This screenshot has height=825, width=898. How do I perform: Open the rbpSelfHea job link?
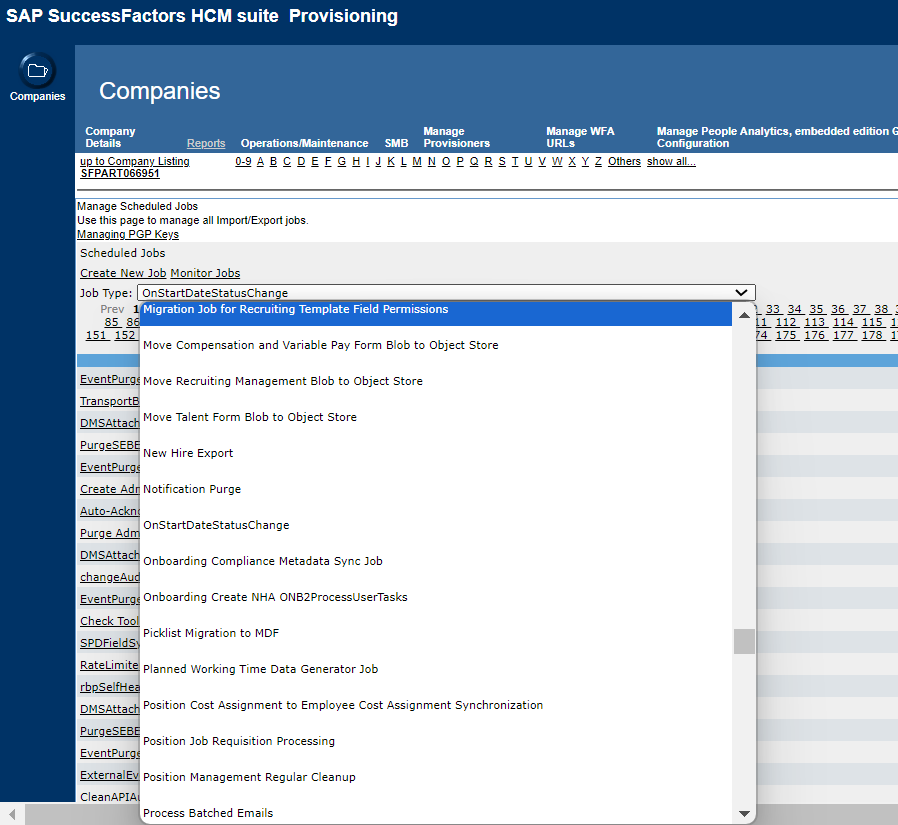click(x=109, y=687)
